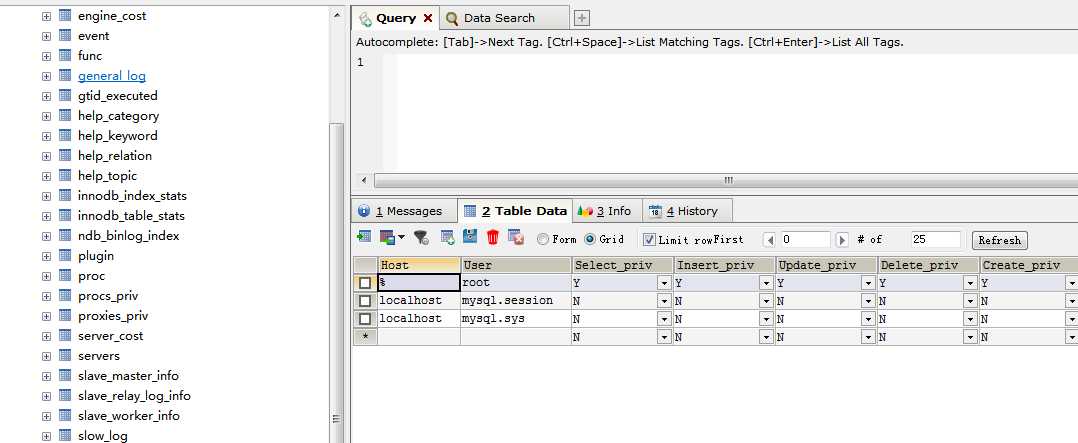Click the red trash delete rows icon

493,237
